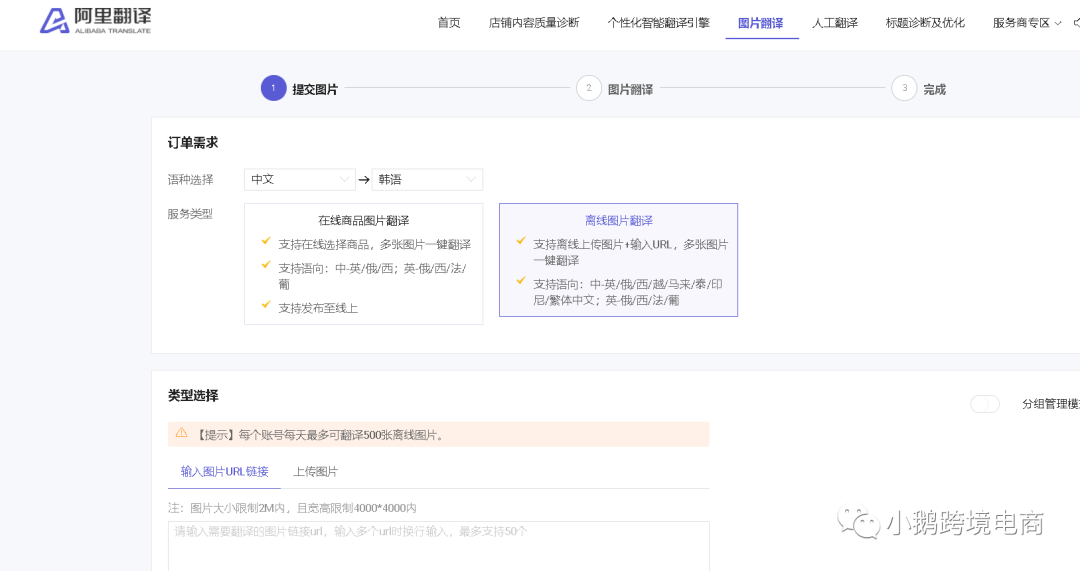Open 店铺内容质量诊断 in top navigation
This screenshot has width=1080, height=571.
(x=534, y=23)
